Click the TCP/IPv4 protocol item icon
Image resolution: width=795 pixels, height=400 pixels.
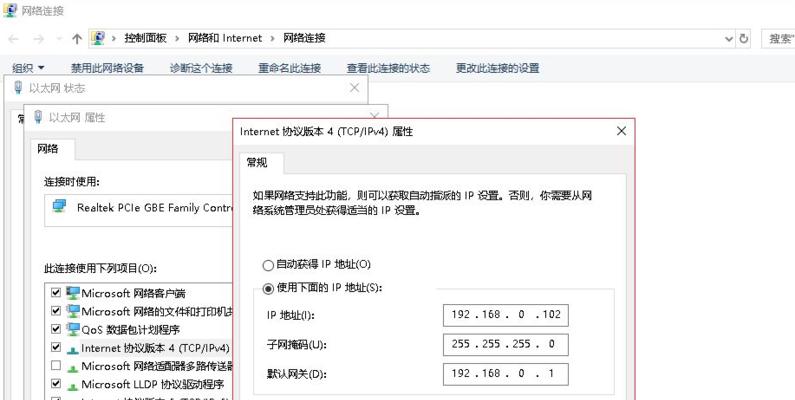tap(73, 349)
